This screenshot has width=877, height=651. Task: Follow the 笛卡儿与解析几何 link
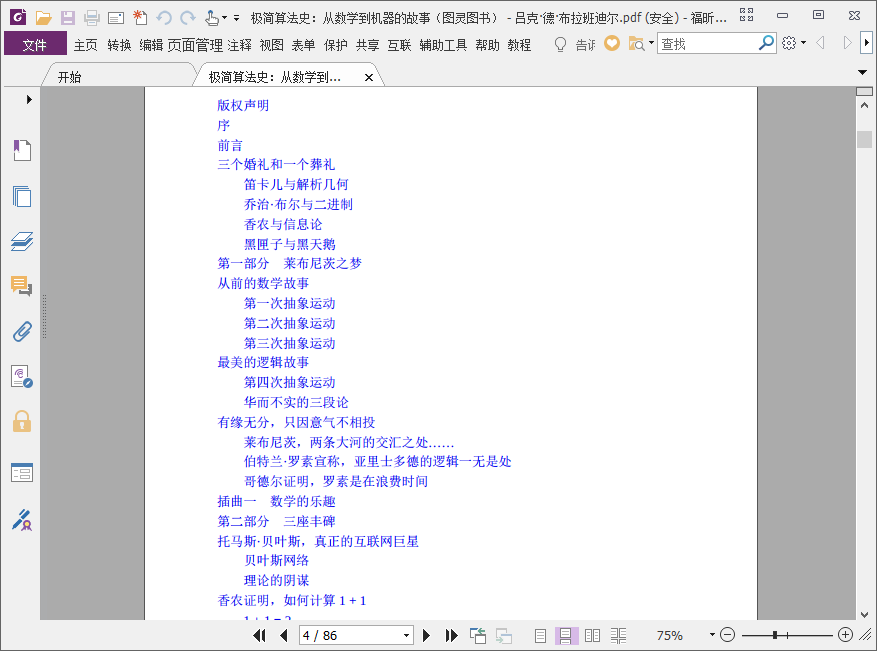(296, 184)
